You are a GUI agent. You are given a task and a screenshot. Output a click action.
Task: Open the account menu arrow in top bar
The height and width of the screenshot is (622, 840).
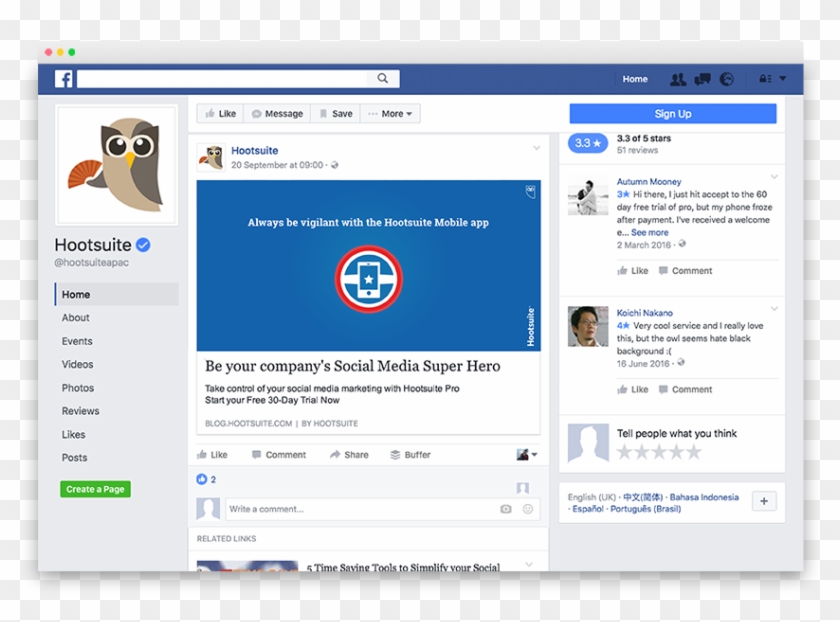click(783, 79)
